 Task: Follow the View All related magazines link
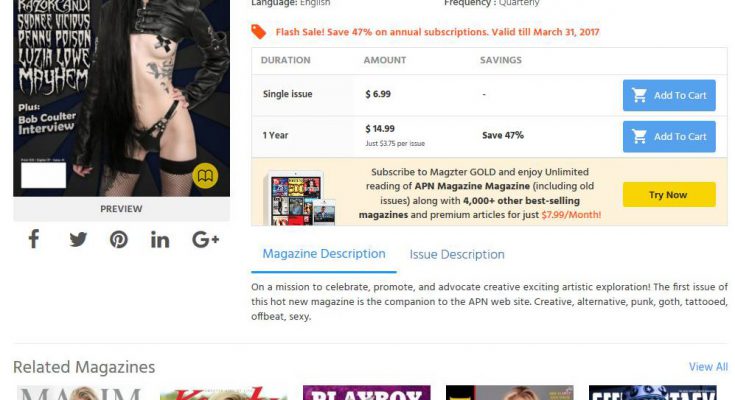pyautogui.click(x=708, y=367)
